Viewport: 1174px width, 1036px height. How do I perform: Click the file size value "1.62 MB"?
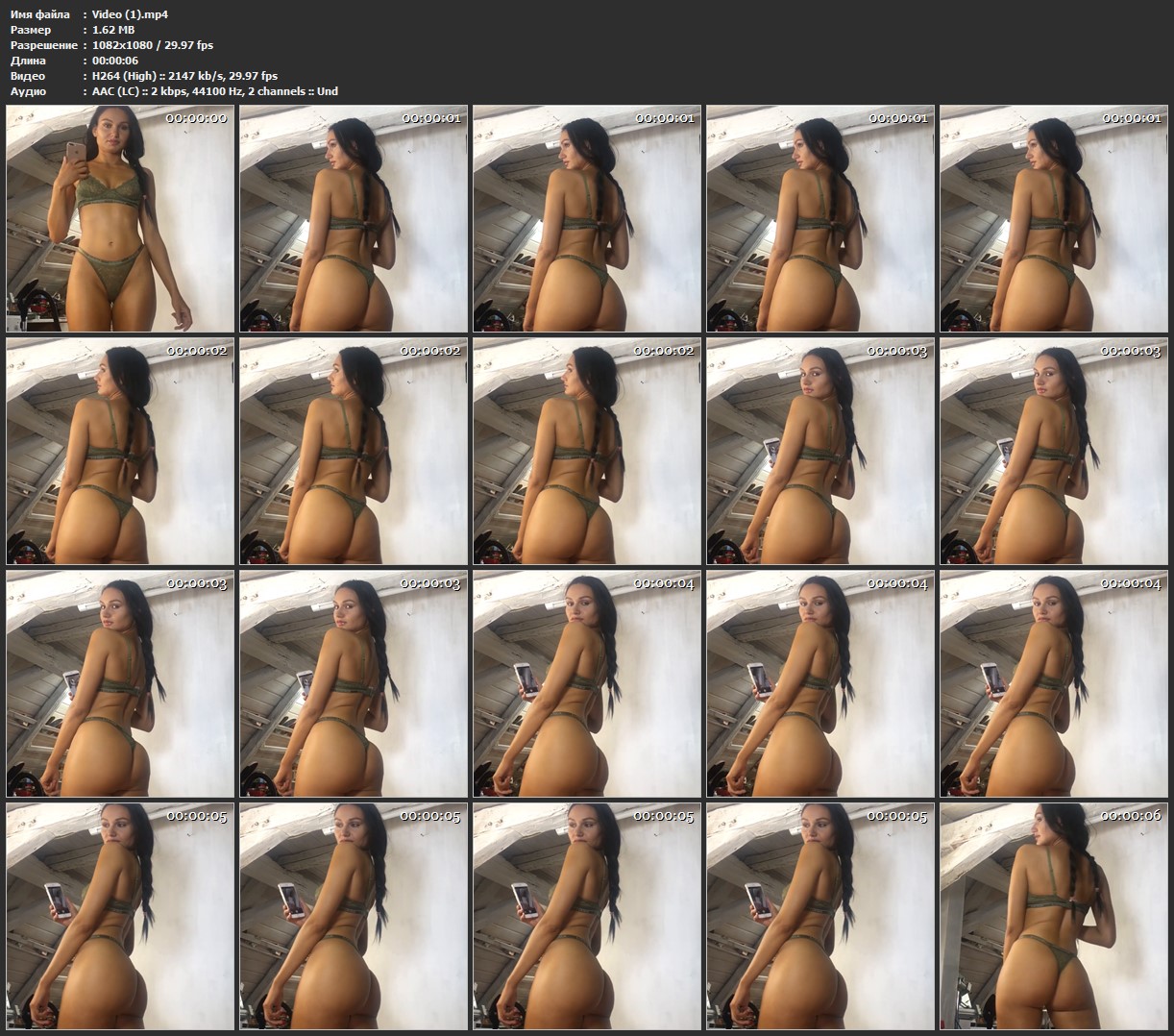[113, 30]
